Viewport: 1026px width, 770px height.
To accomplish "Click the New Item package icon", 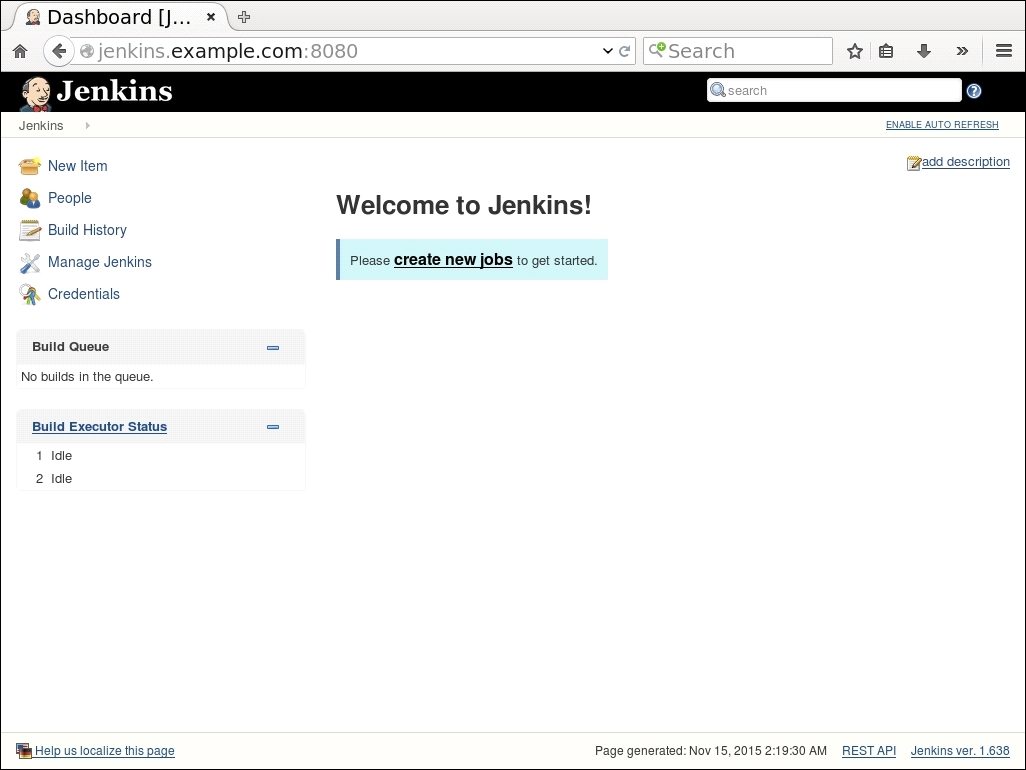I will click(30, 166).
